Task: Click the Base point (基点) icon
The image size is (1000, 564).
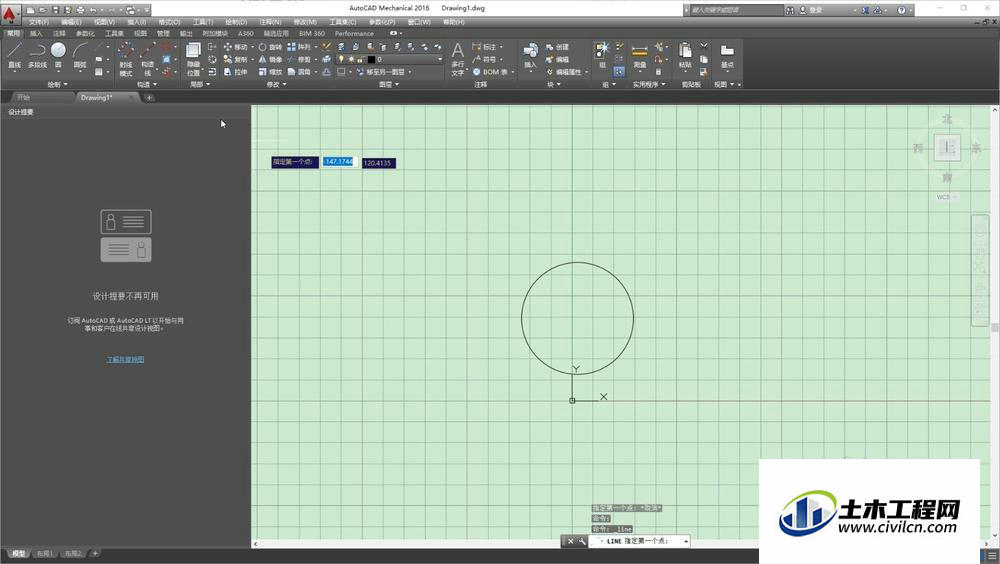Action: click(727, 55)
